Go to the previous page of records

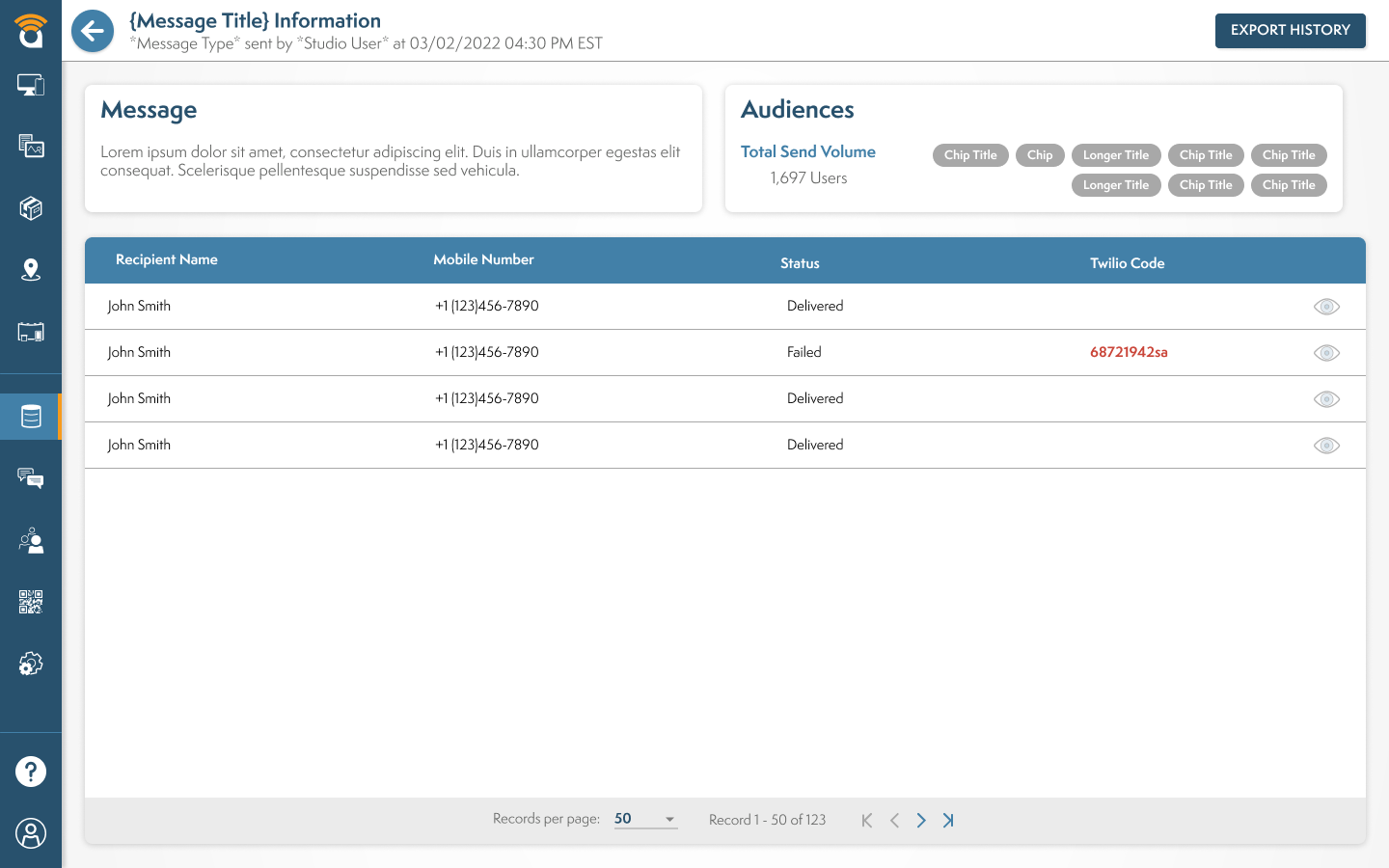(x=894, y=821)
